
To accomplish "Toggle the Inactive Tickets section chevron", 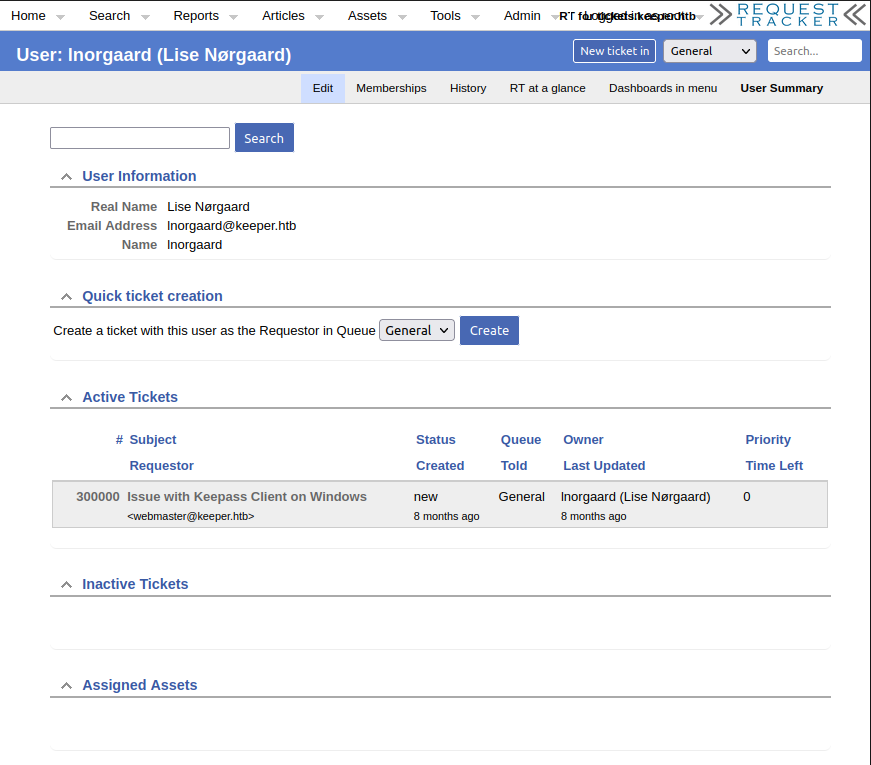I will pyautogui.click(x=66, y=585).
